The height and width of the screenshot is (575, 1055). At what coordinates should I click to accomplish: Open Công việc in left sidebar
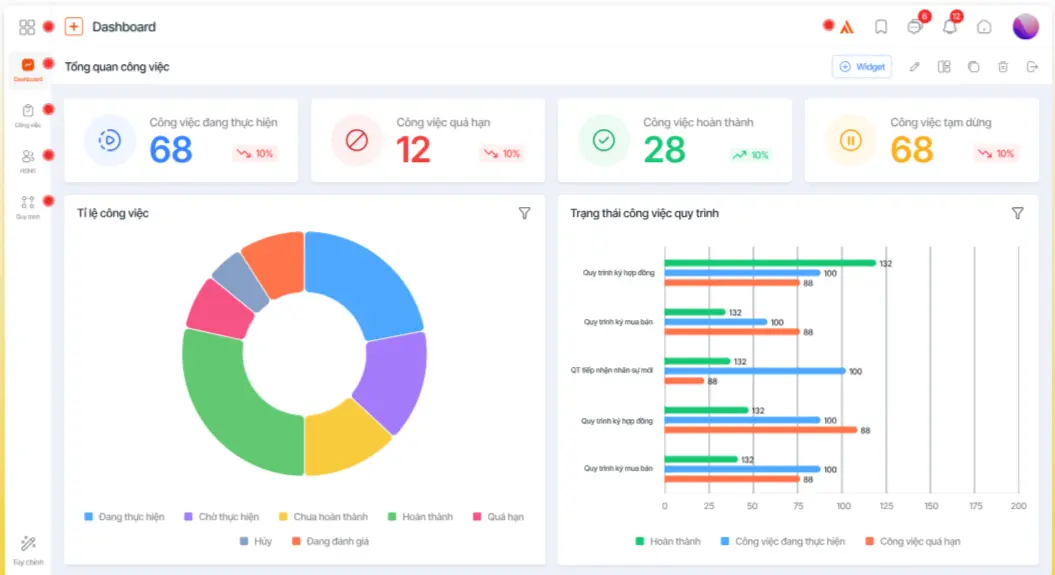(x=28, y=115)
